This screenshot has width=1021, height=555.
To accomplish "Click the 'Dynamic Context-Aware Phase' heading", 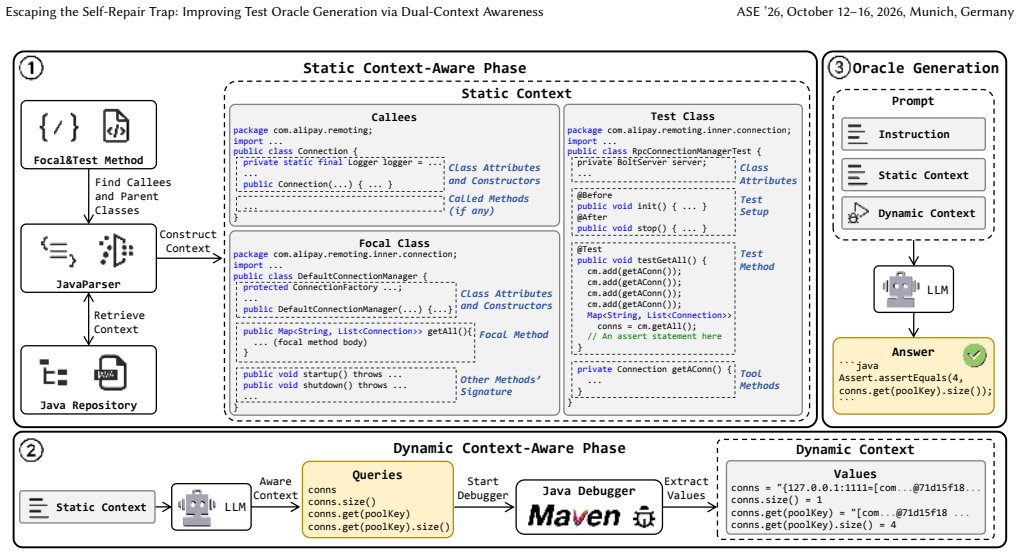I will pos(509,448).
